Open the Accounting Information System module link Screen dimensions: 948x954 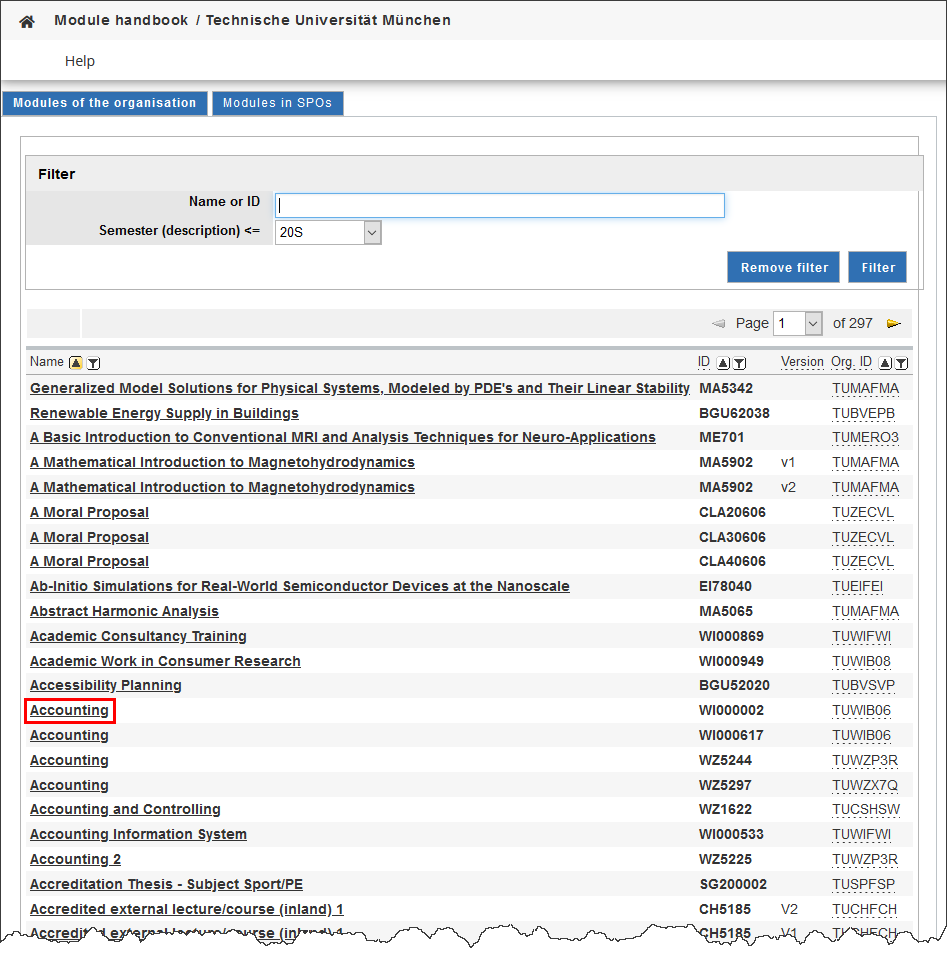pos(138,834)
